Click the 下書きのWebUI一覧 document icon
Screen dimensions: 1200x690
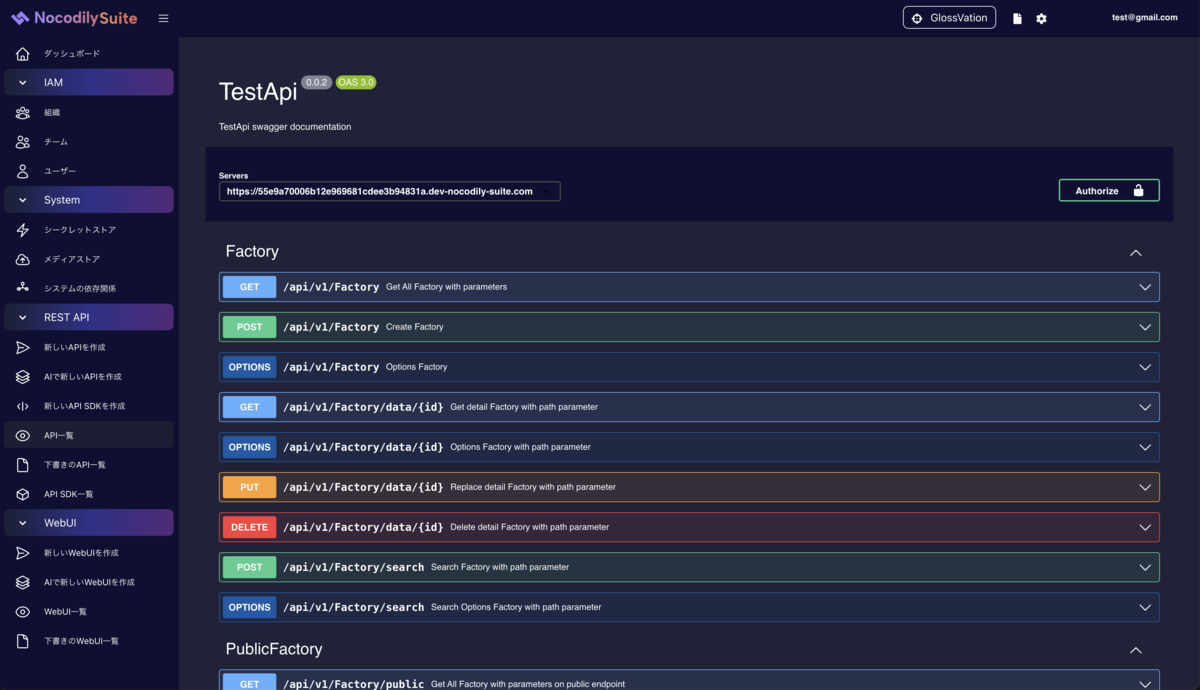point(23,641)
